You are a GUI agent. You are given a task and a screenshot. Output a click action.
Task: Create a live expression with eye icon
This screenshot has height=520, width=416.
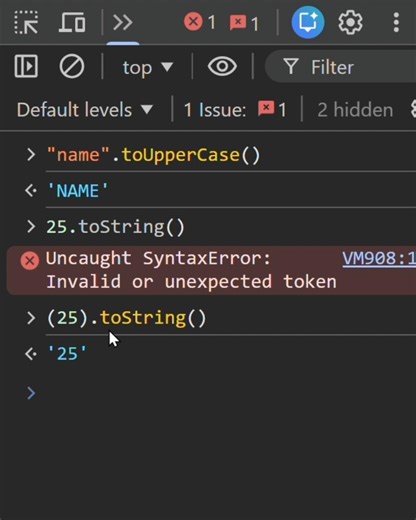click(222, 66)
